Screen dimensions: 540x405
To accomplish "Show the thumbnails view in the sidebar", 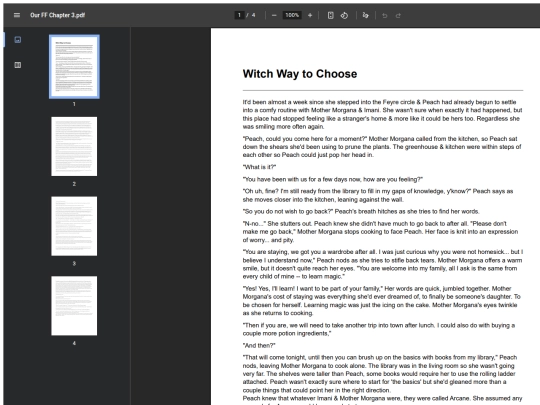I will pyautogui.click(x=18, y=40).
